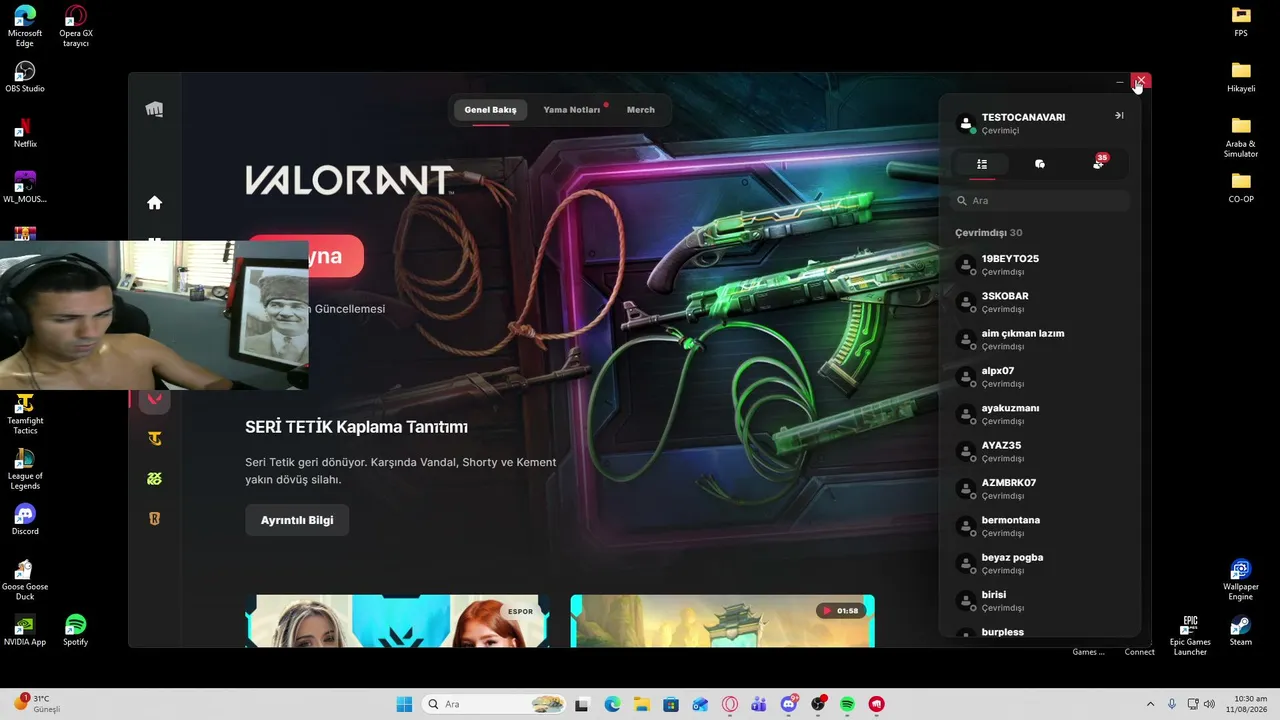Search friends in the Ara field
The image size is (1280, 720).
click(1040, 201)
